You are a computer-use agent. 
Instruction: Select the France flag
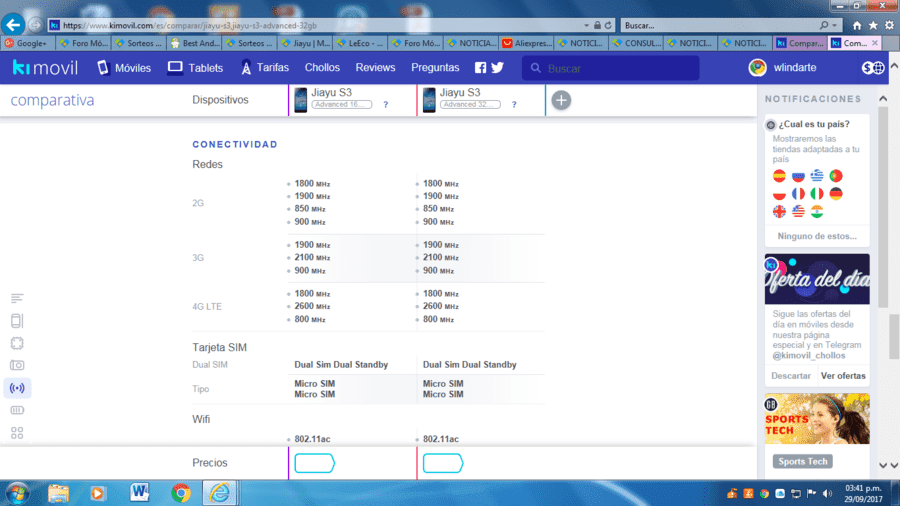point(798,194)
